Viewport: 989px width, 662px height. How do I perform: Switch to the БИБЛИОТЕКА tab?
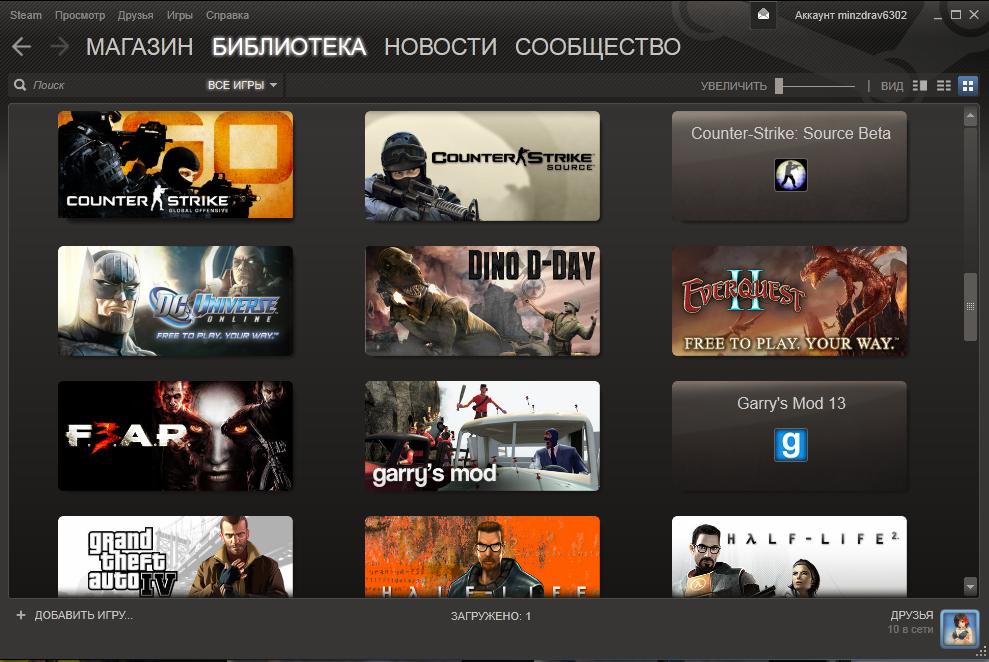coord(289,47)
